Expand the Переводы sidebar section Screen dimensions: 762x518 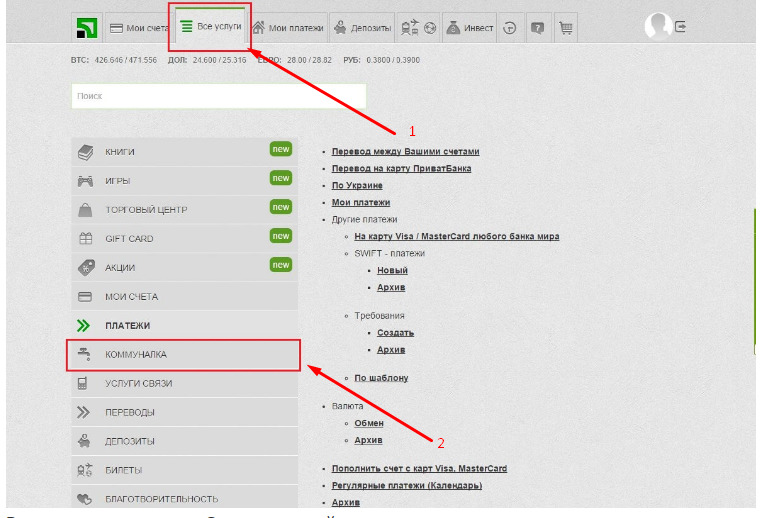(129, 412)
